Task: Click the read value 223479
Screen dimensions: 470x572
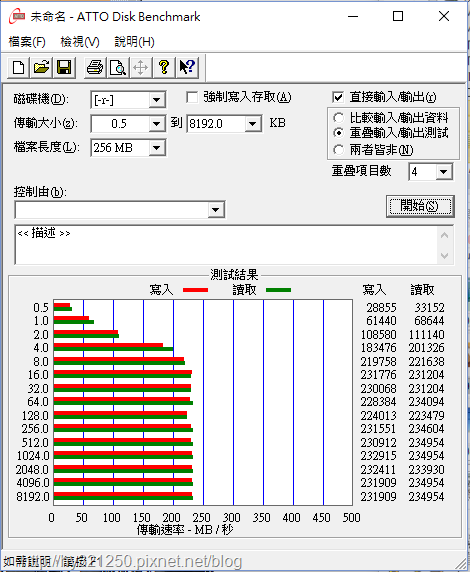Action: [426, 416]
